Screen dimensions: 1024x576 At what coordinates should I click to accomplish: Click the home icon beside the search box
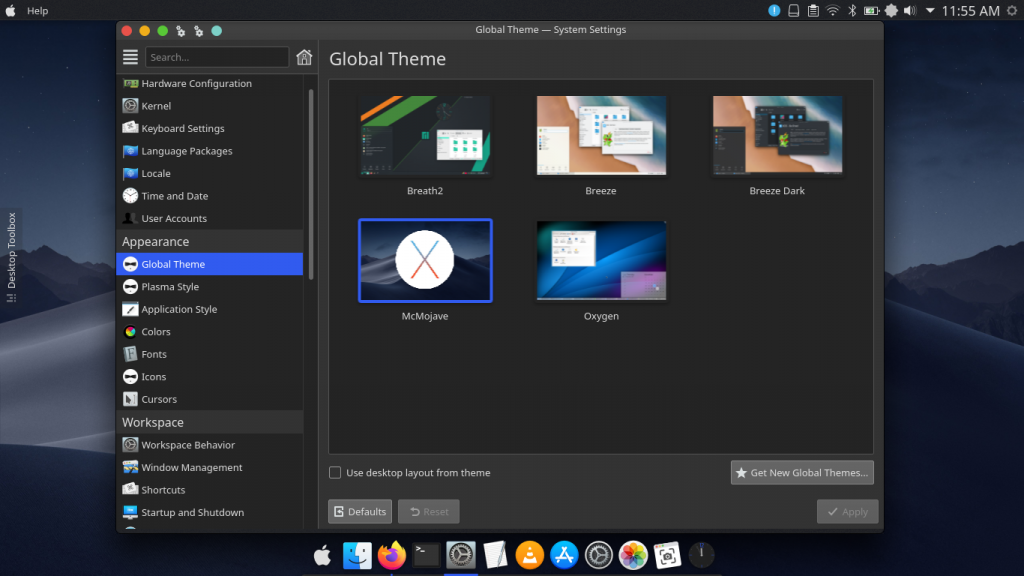304,57
